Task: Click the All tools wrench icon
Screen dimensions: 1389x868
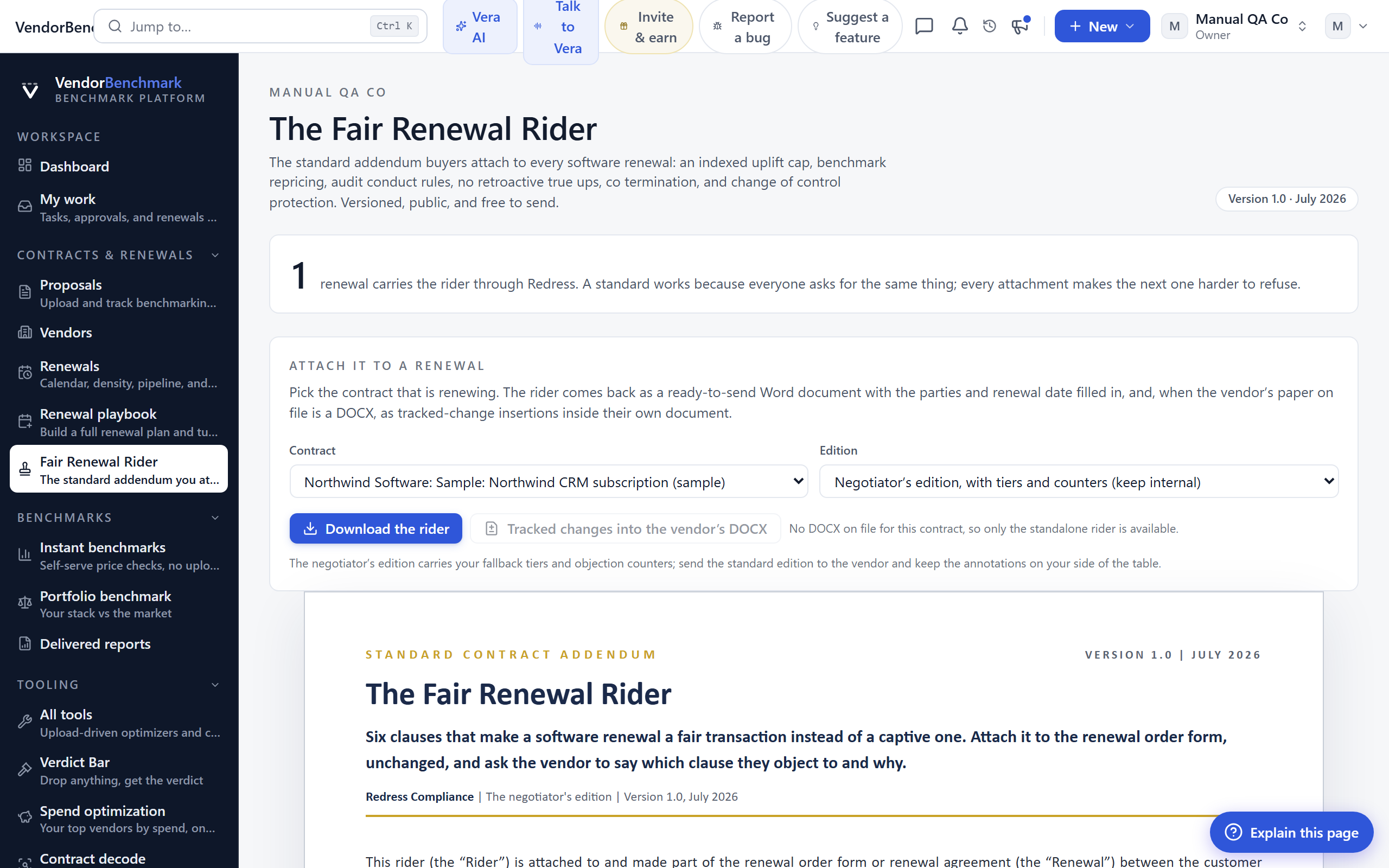Action: pyautogui.click(x=24, y=722)
